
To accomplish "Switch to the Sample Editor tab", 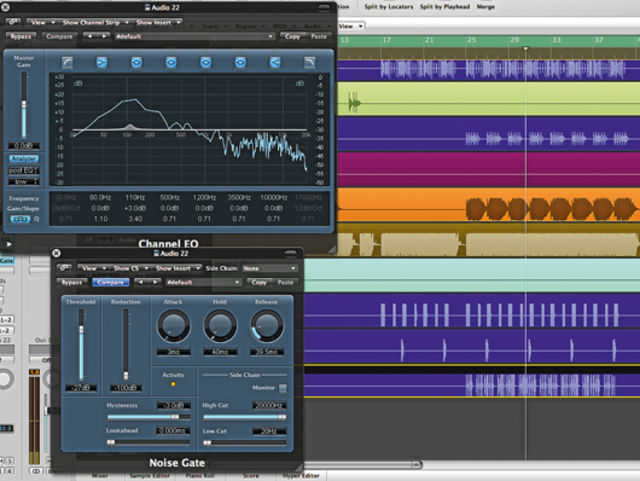I will [149, 476].
